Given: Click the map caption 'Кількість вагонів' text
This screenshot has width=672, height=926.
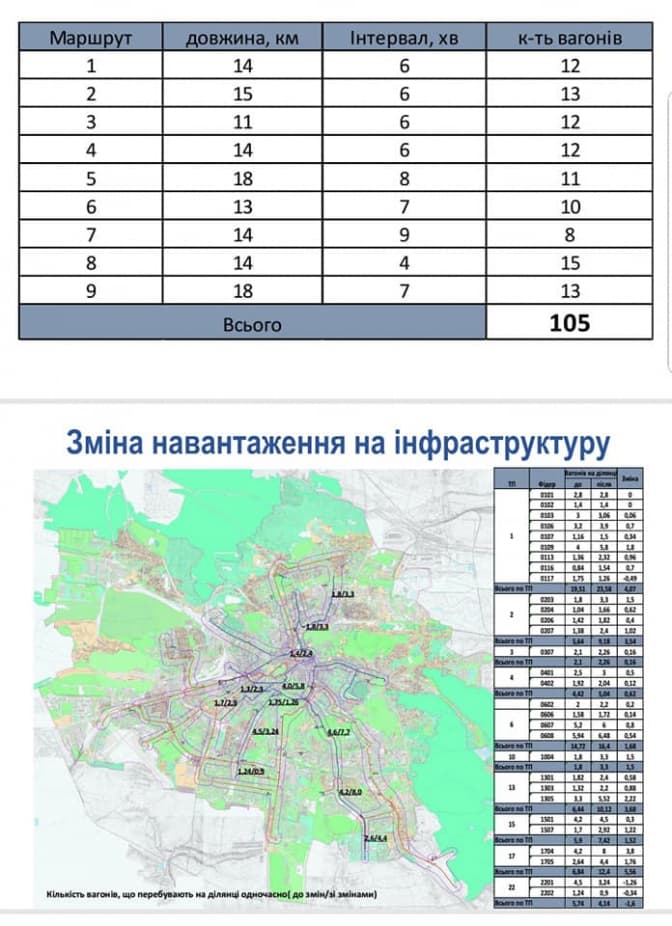Looking at the screenshot, I should [x=210, y=892].
